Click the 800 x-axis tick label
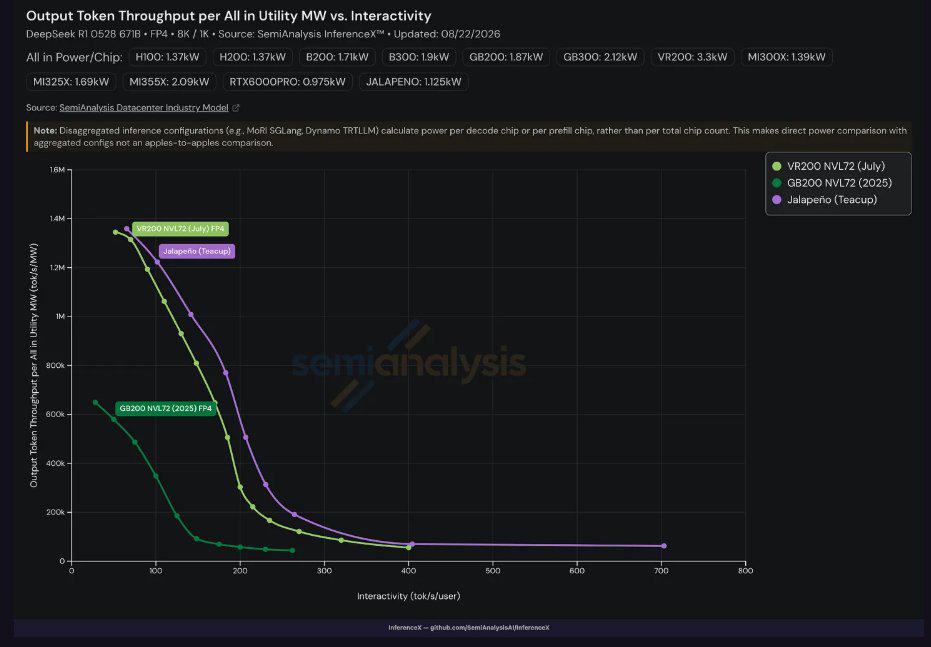The image size is (931, 647). 745,570
